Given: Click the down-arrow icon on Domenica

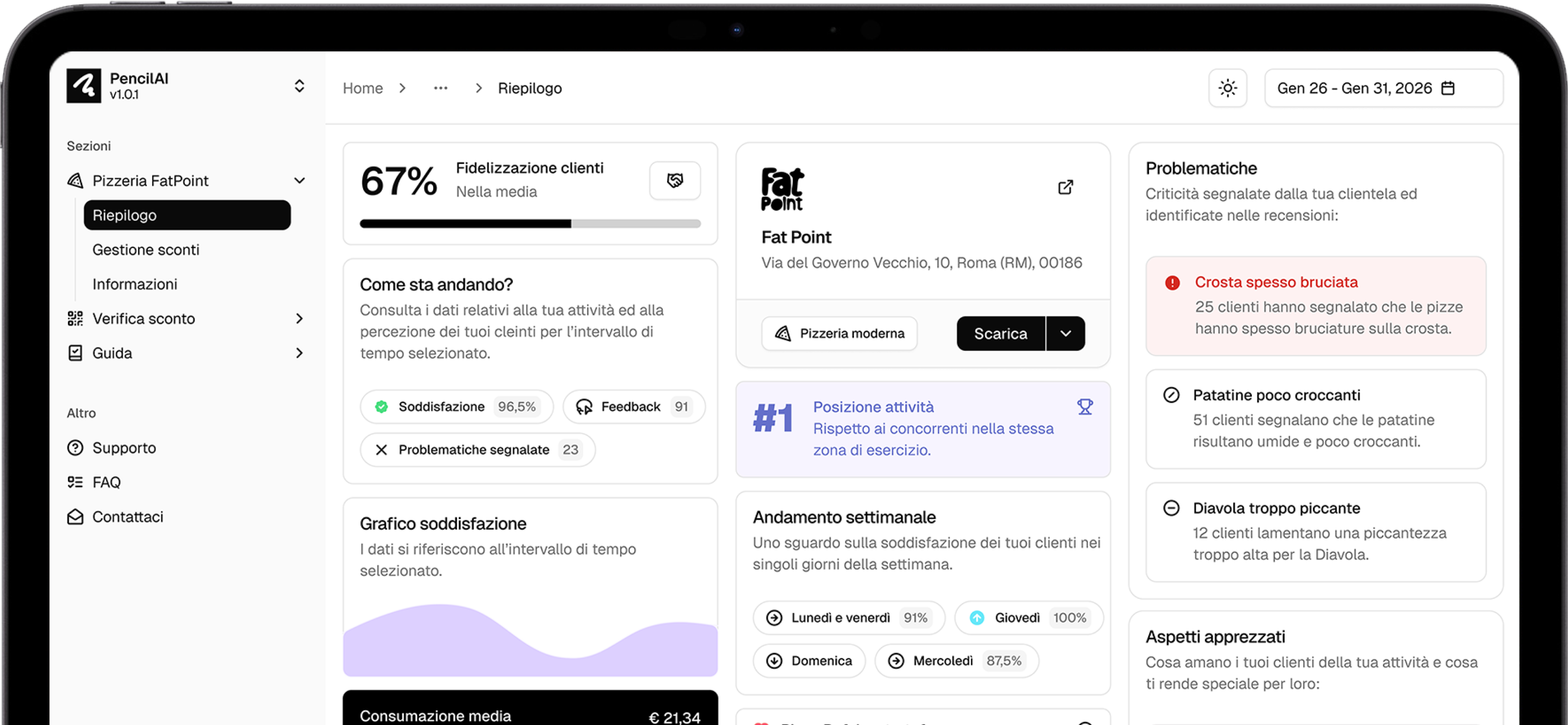Looking at the screenshot, I should 774,660.
